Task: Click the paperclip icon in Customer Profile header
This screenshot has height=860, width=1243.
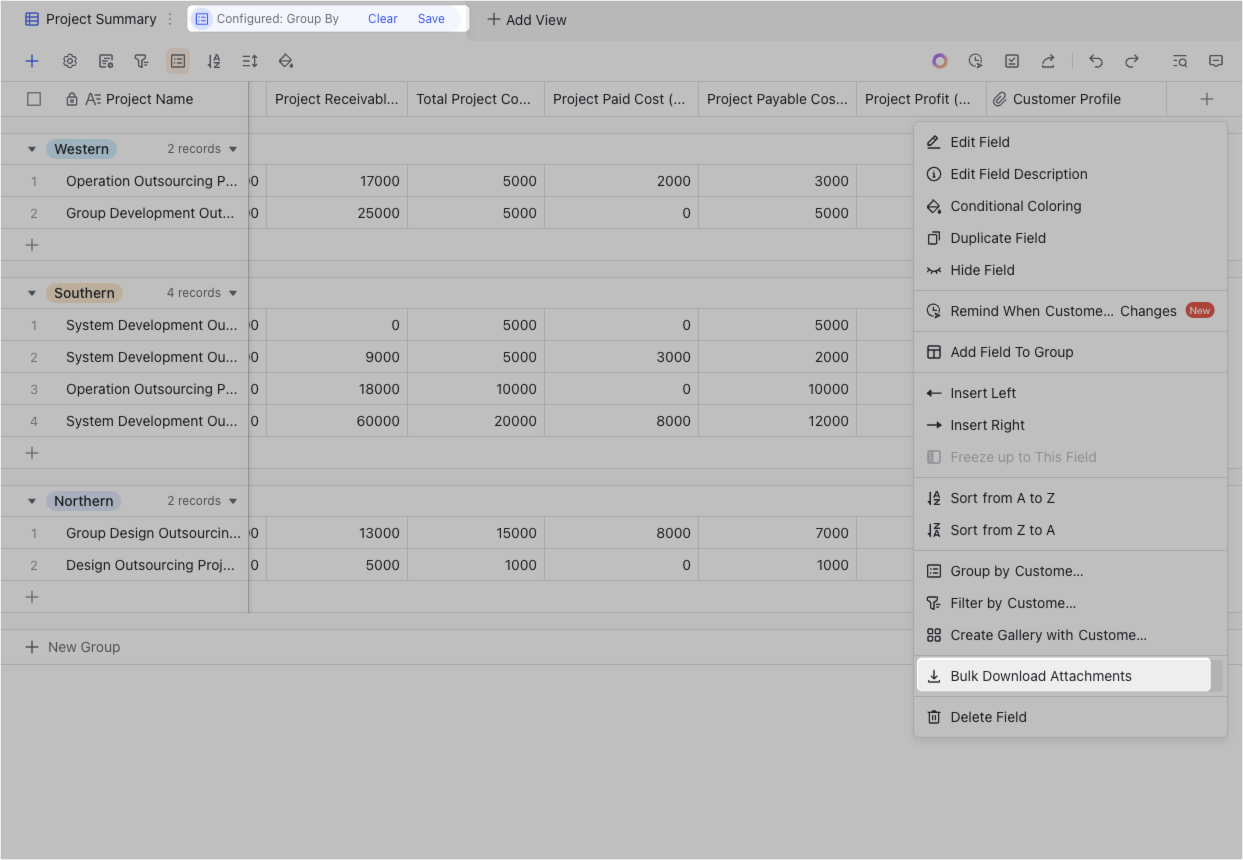Action: (999, 99)
